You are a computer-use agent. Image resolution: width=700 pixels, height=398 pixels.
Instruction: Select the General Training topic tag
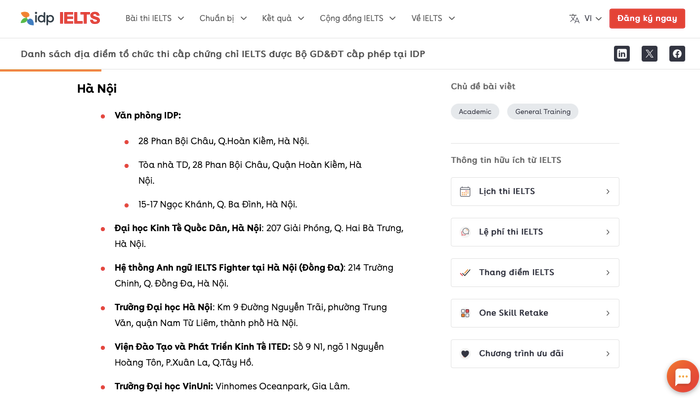pyautogui.click(x=542, y=112)
